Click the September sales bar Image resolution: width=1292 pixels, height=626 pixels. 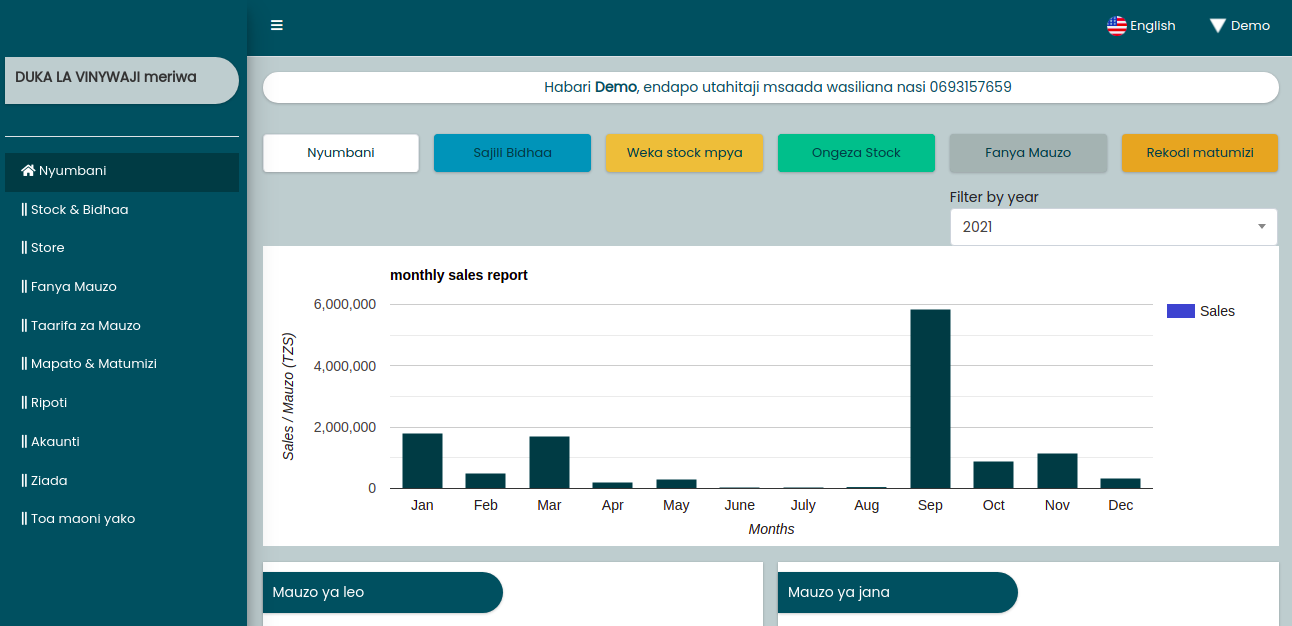(x=930, y=398)
